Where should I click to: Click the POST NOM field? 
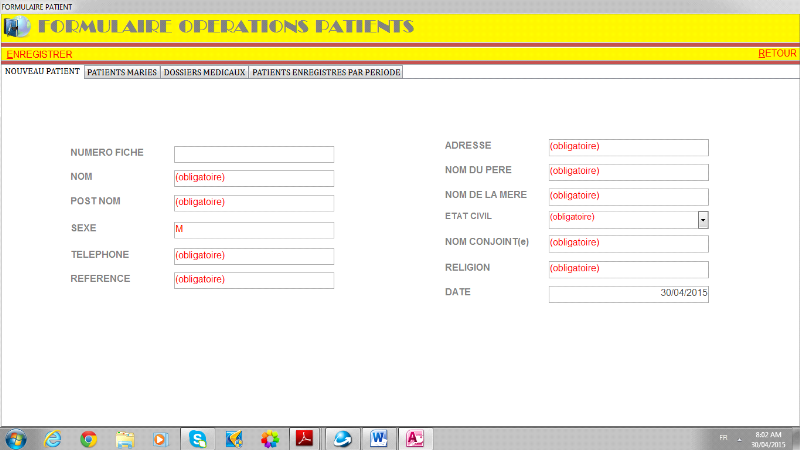tap(254, 203)
